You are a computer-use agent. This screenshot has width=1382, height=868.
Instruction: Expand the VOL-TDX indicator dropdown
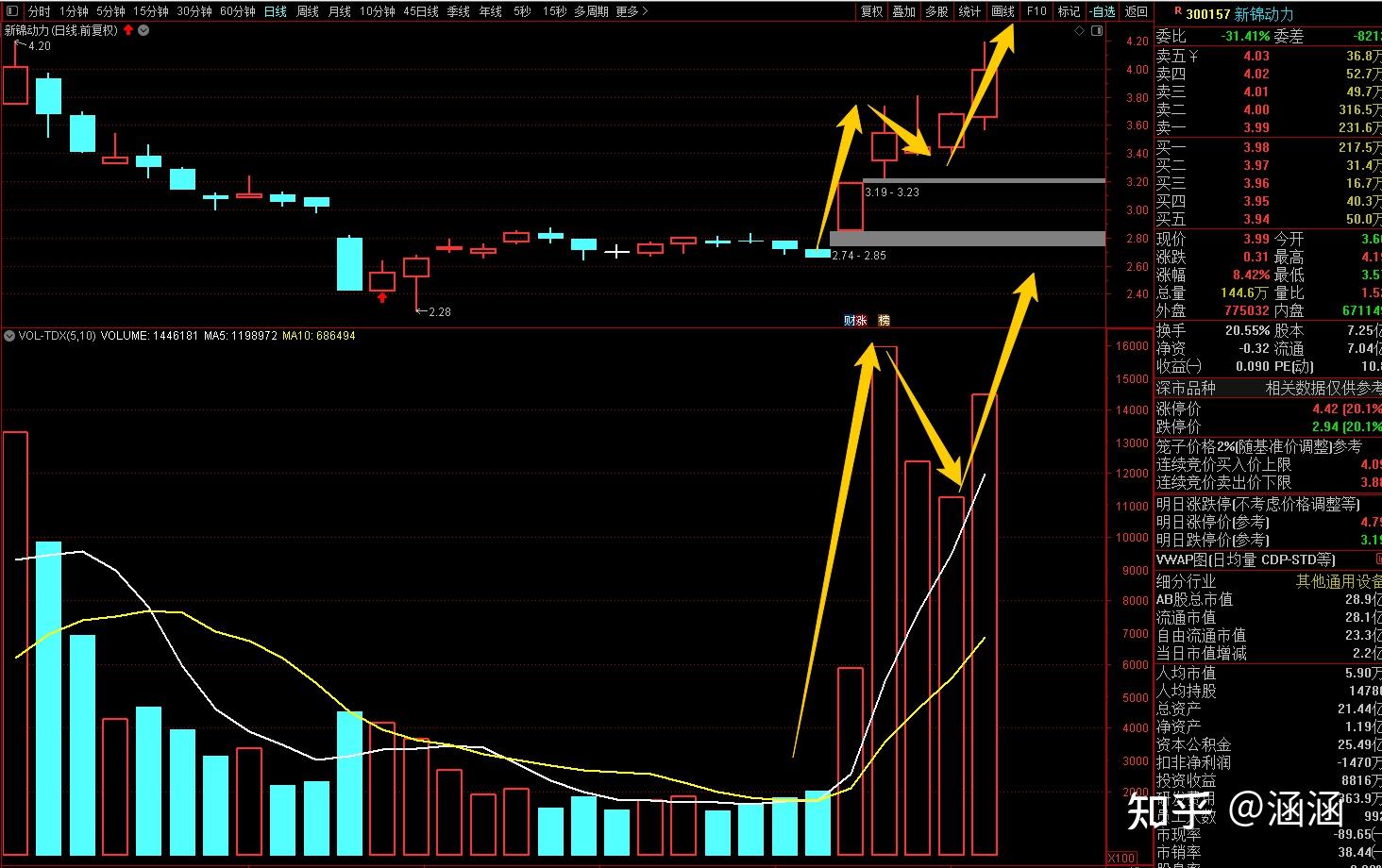pyautogui.click(x=9, y=335)
